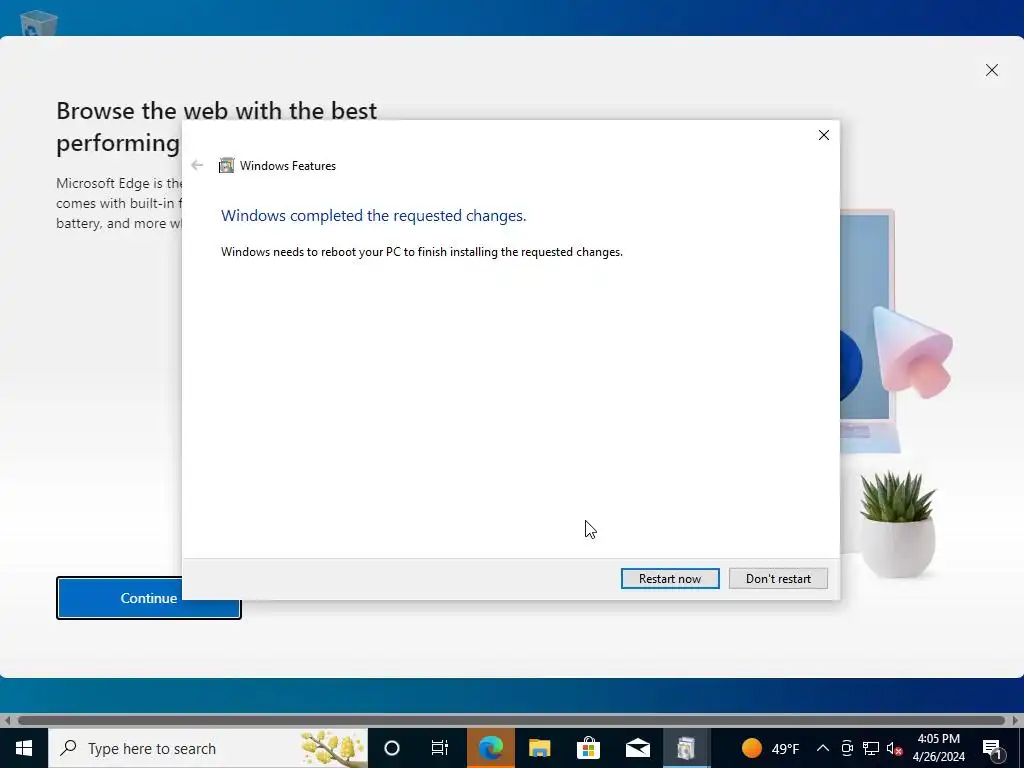Click the search magnifier icon in the taskbar
Image resolution: width=1024 pixels, height=768 pixels.
click(x=68, y=748)
